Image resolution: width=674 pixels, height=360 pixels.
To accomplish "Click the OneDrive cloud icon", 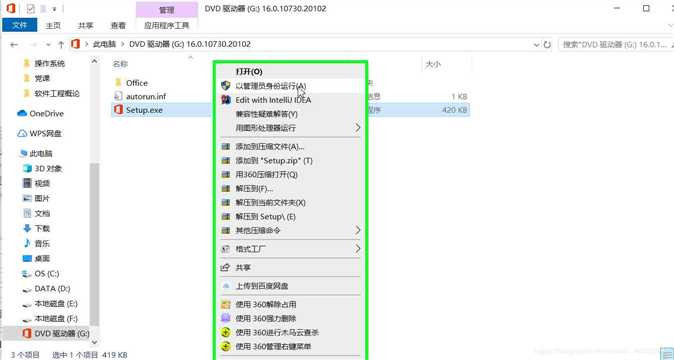I will 22,113.
